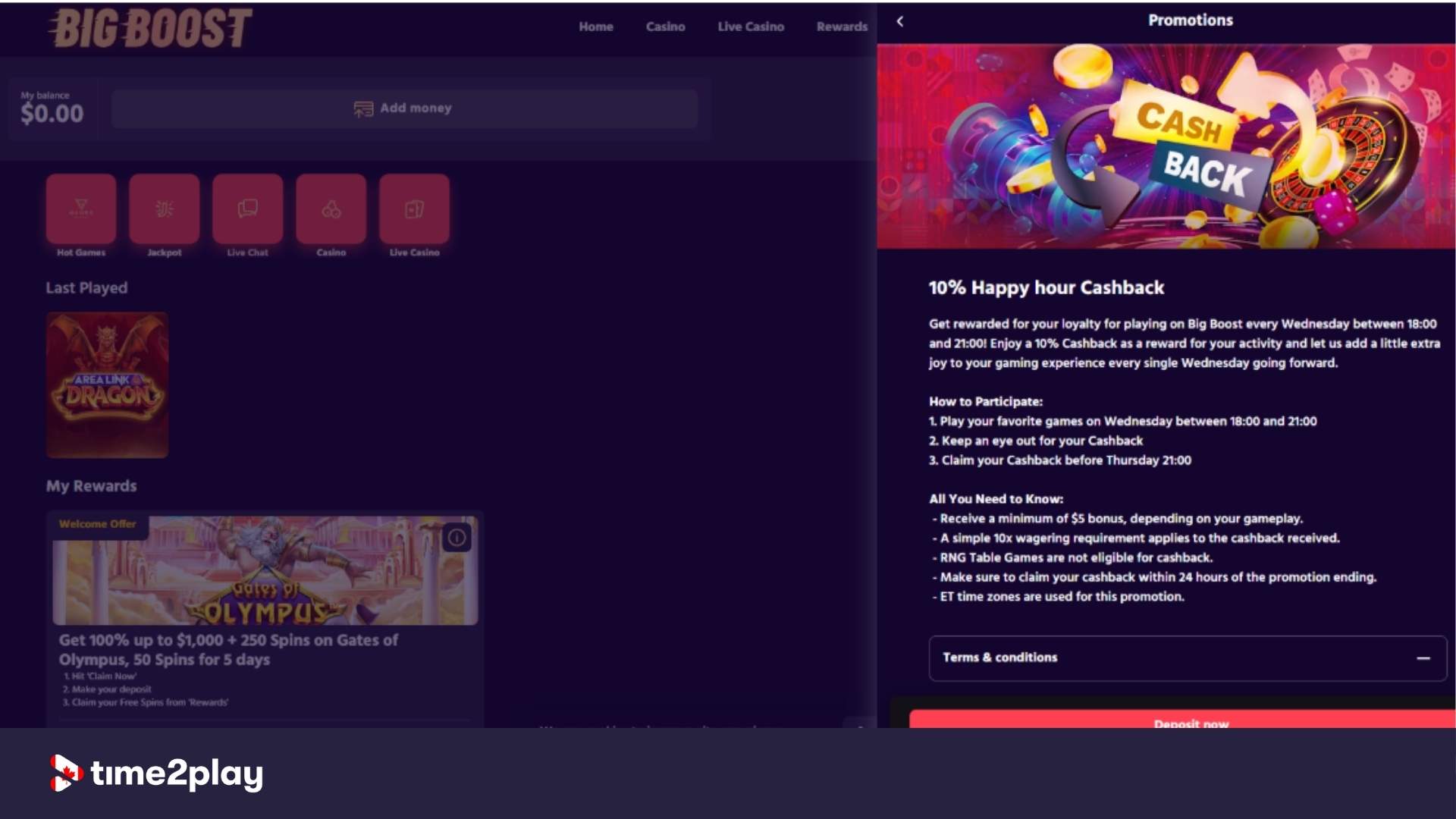Click the Add money button
This screenshot has height=819, width=1456.
[404, 108]
